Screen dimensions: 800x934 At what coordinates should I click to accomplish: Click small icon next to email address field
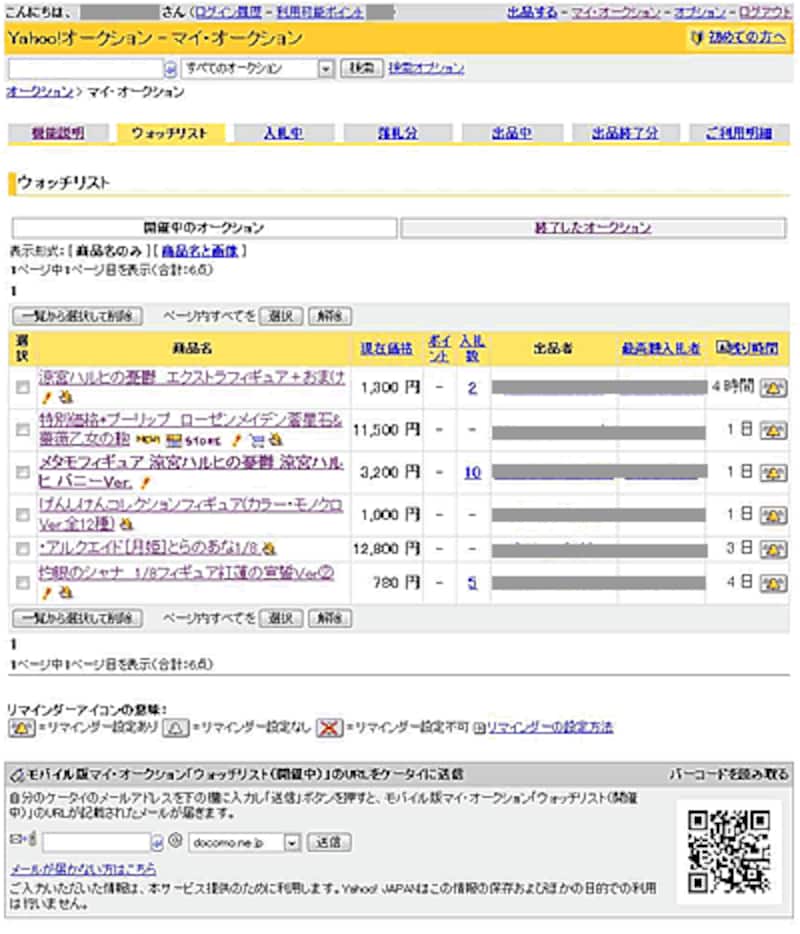point(157,843)
